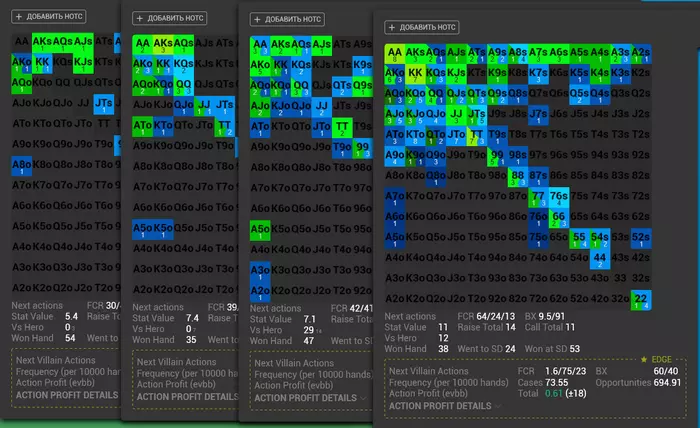Image resolution: width=700 pixels, height=428 pixels.
Task: Click the blue A8o cell in the leftmost grid
Action: (22, 165)
